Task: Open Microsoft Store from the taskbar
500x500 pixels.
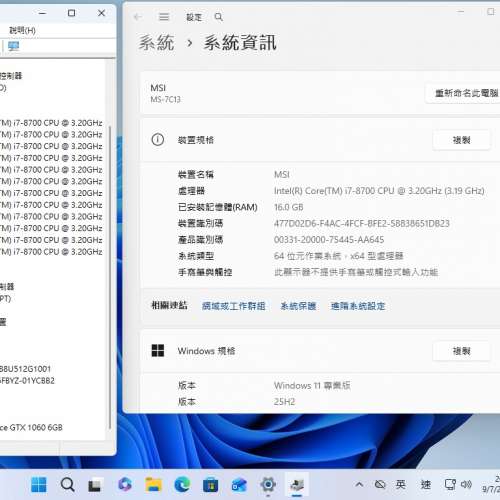Action: [x=211, y=485]
